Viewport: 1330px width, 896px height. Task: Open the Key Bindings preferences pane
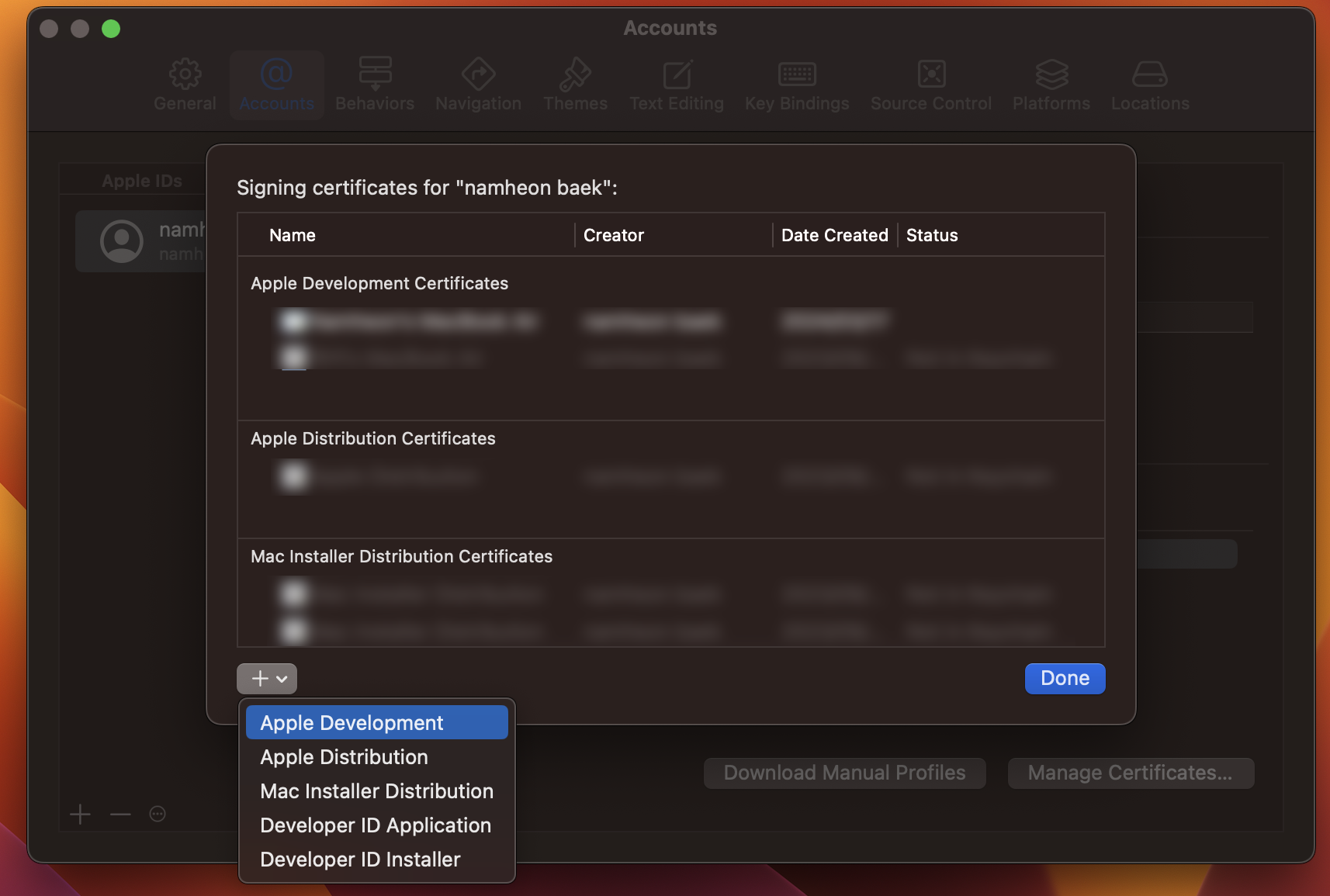pyautogui.click(x=797, y=85)
